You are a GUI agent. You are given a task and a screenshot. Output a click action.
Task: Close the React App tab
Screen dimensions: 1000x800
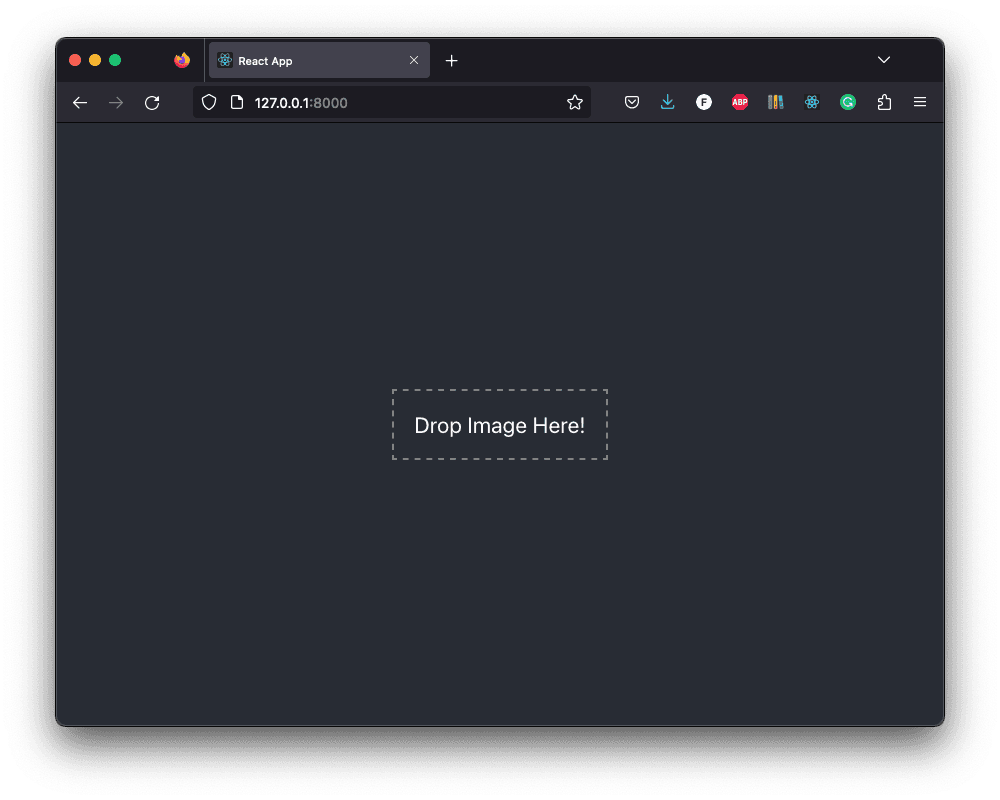point(414,60)
